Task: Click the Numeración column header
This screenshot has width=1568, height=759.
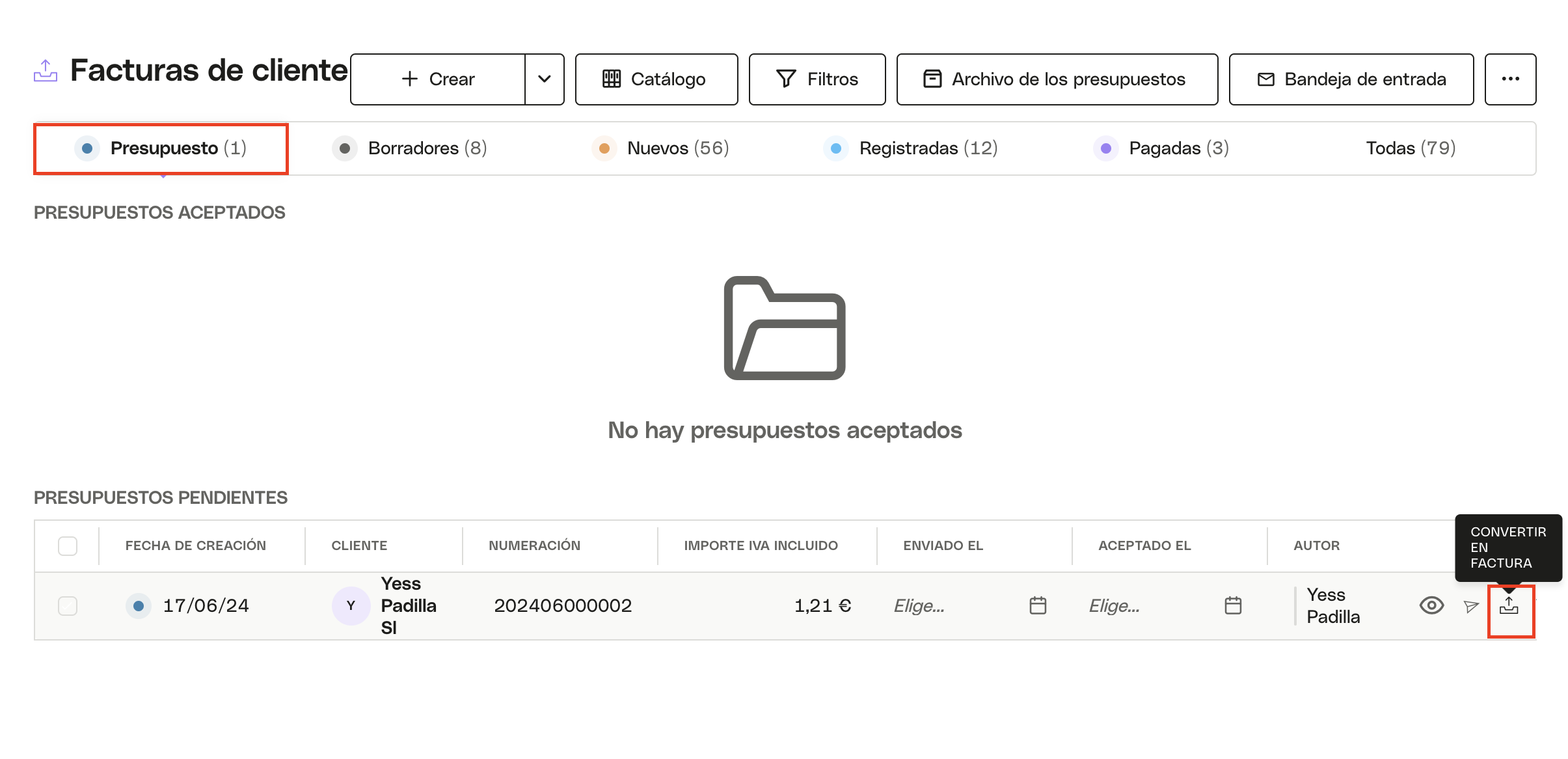Action: click(x=535, y=546)
